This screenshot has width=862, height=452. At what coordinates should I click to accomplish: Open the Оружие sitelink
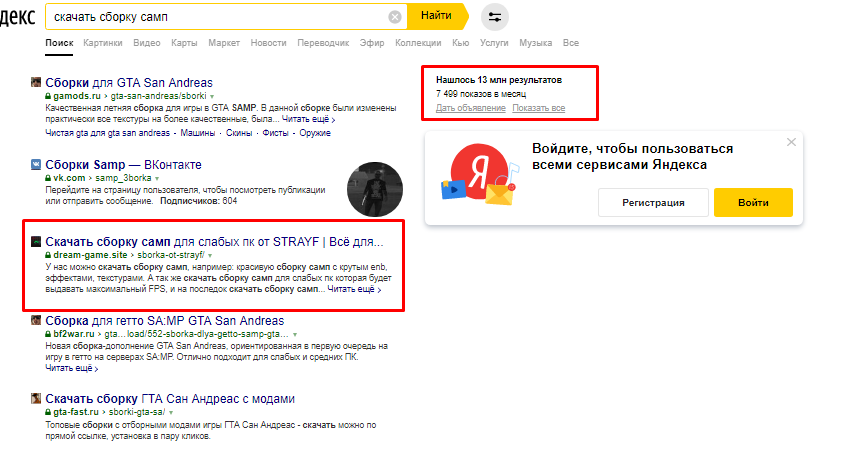(x=315, y=133)
